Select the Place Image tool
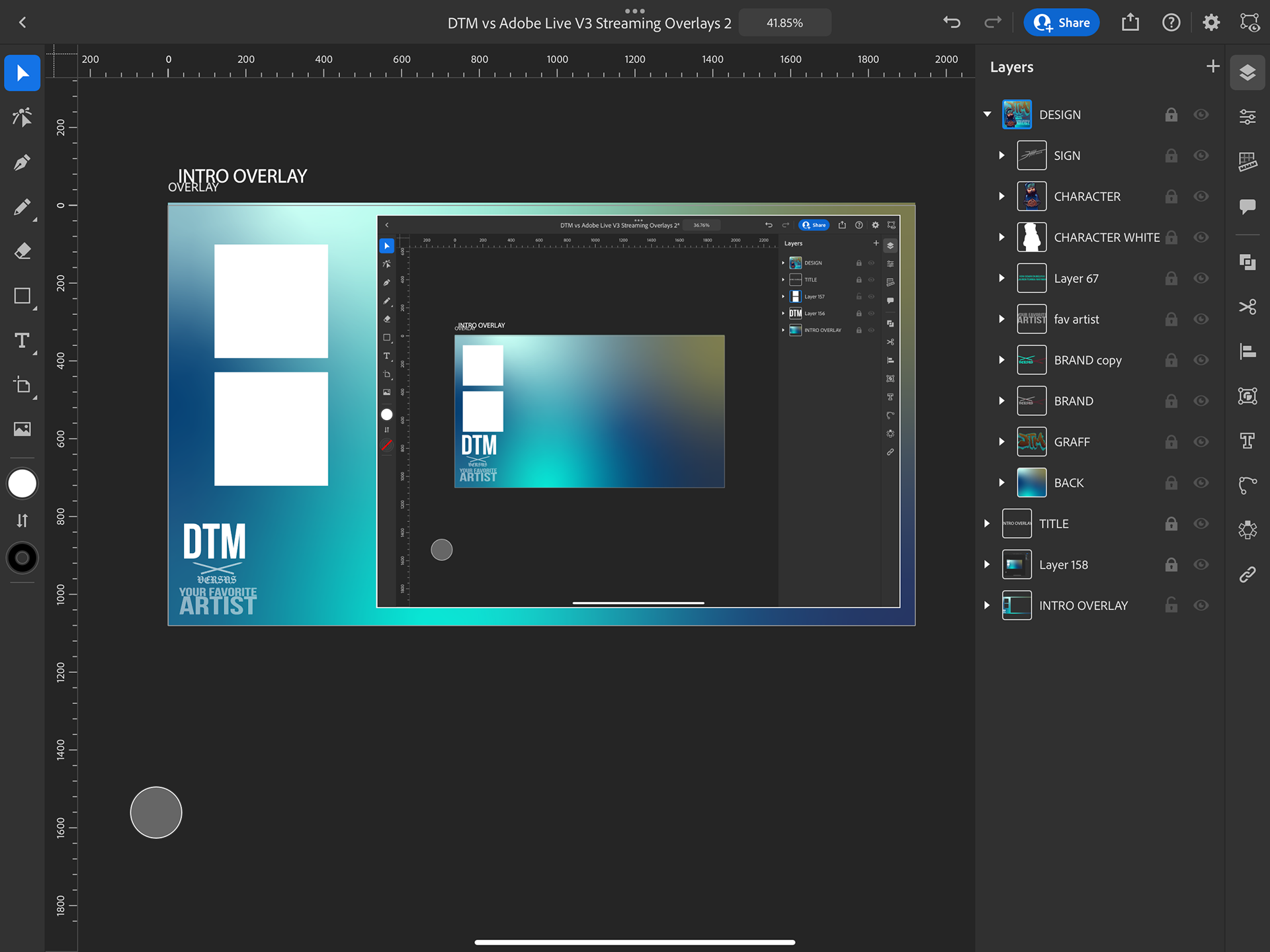This screenshot has height=952, width=1270. click(22, 429)
